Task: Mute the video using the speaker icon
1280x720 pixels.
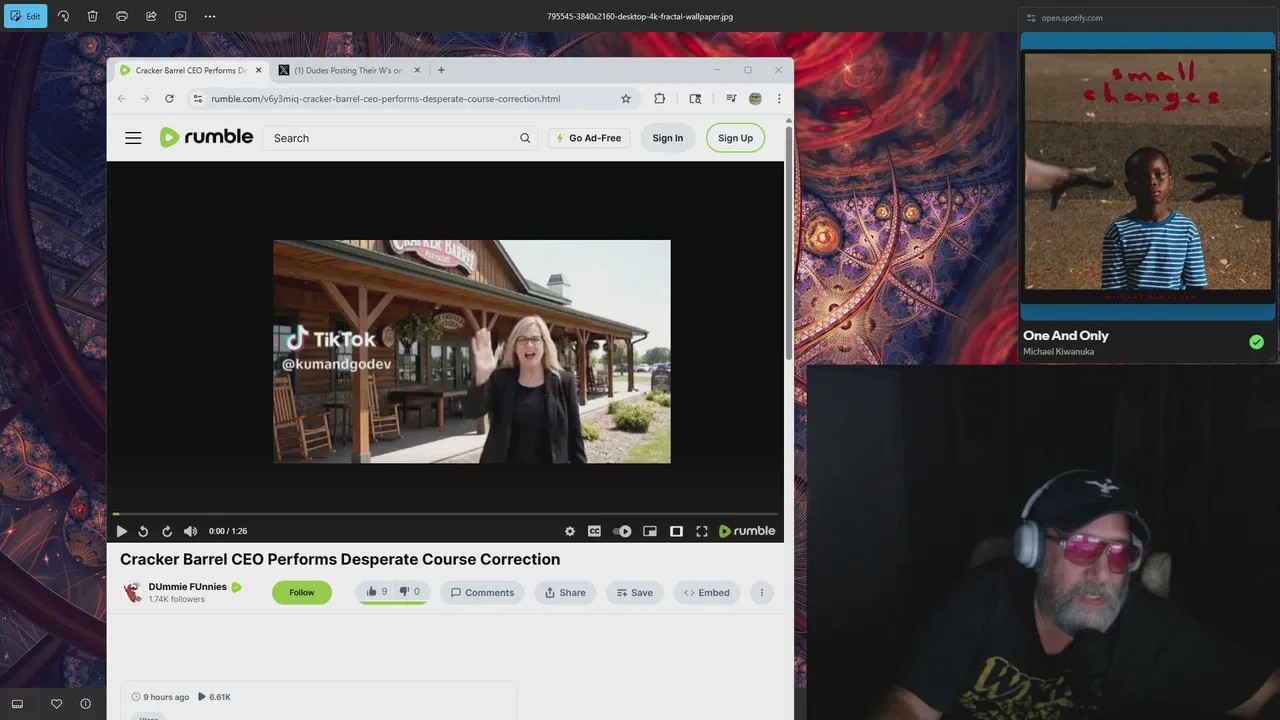Action: [x=190, y=531]
